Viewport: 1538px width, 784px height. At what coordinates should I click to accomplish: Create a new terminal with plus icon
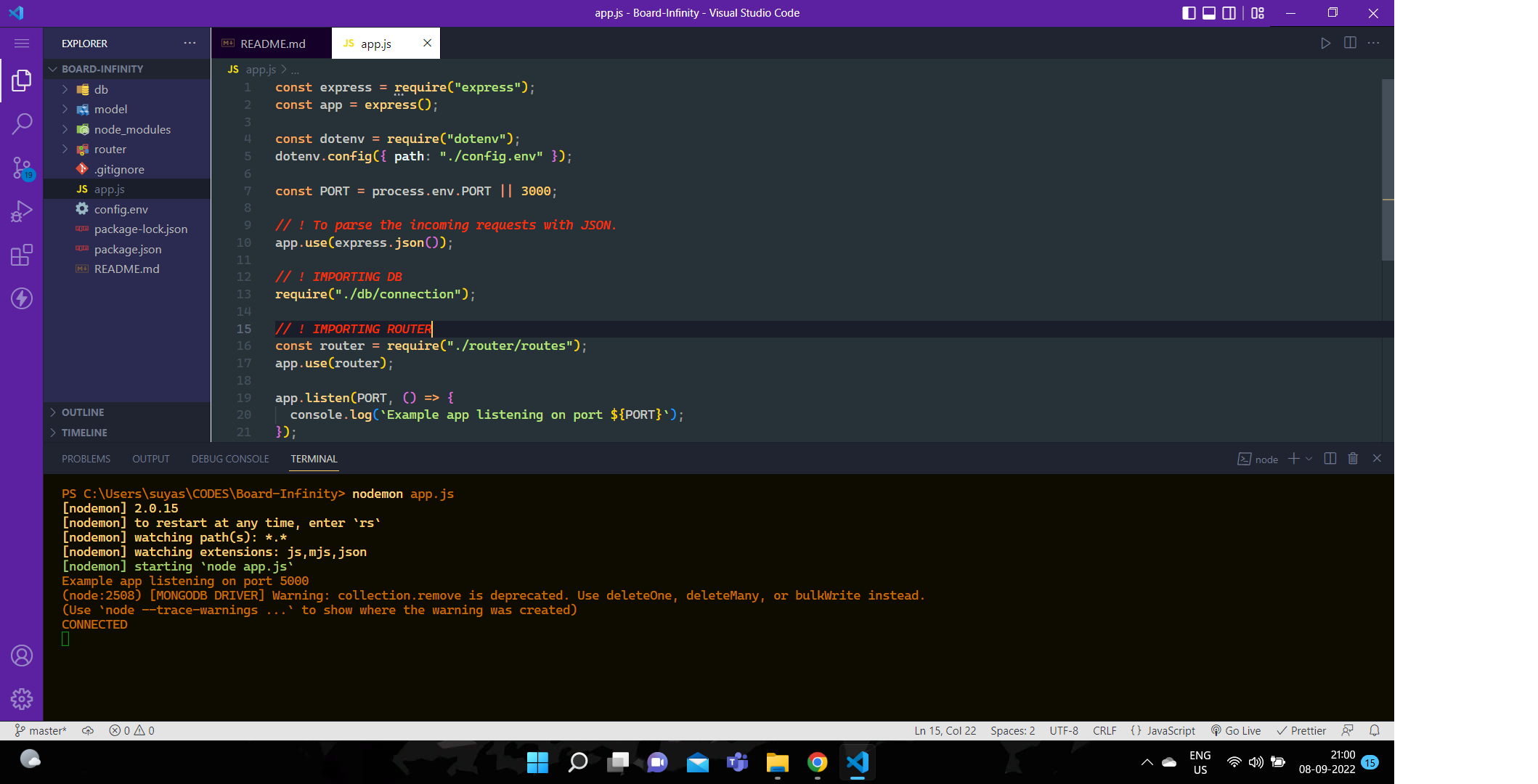[1293, 458]
